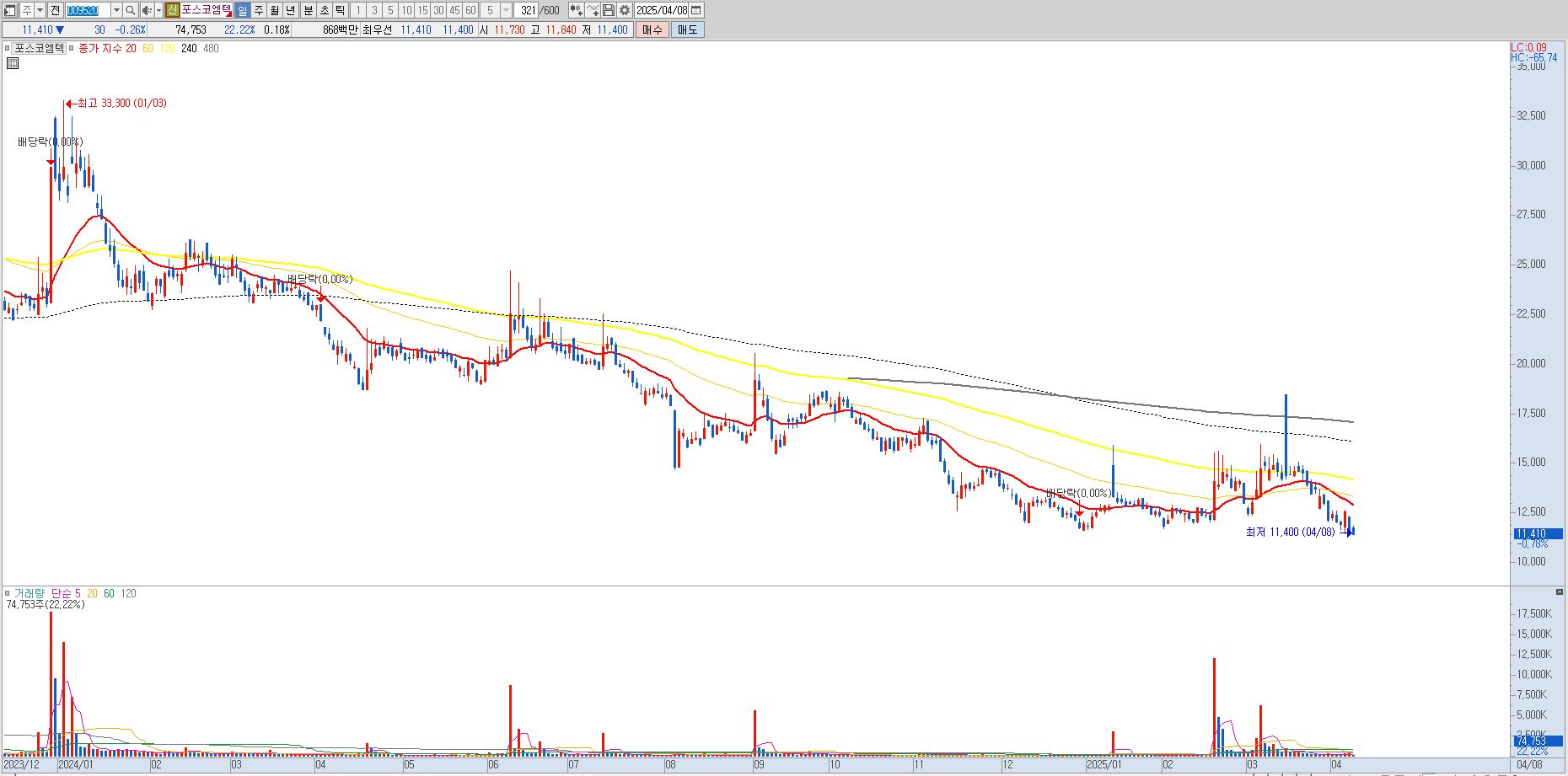1568x776 pixels.
Task: Switch to the 년 yearly period
Action: click(x=291, y=10)
